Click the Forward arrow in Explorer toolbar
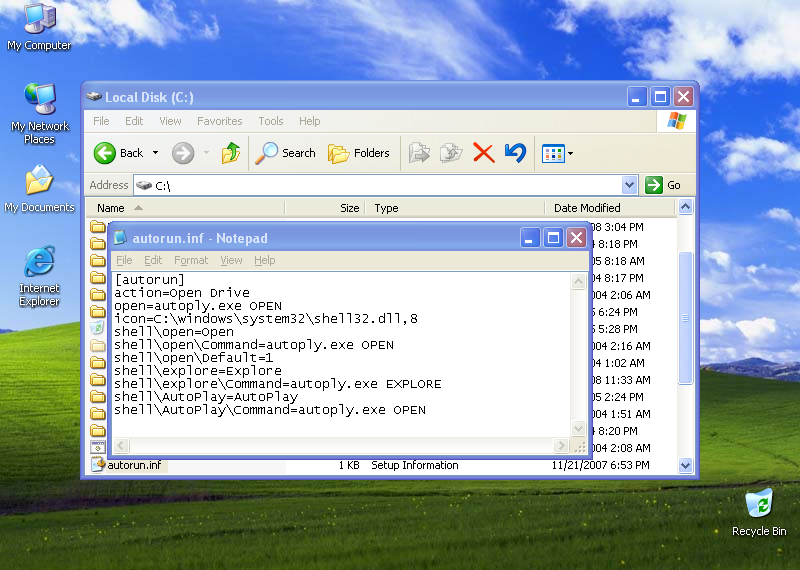Viewport: 800px width, 570px height. 183,153
